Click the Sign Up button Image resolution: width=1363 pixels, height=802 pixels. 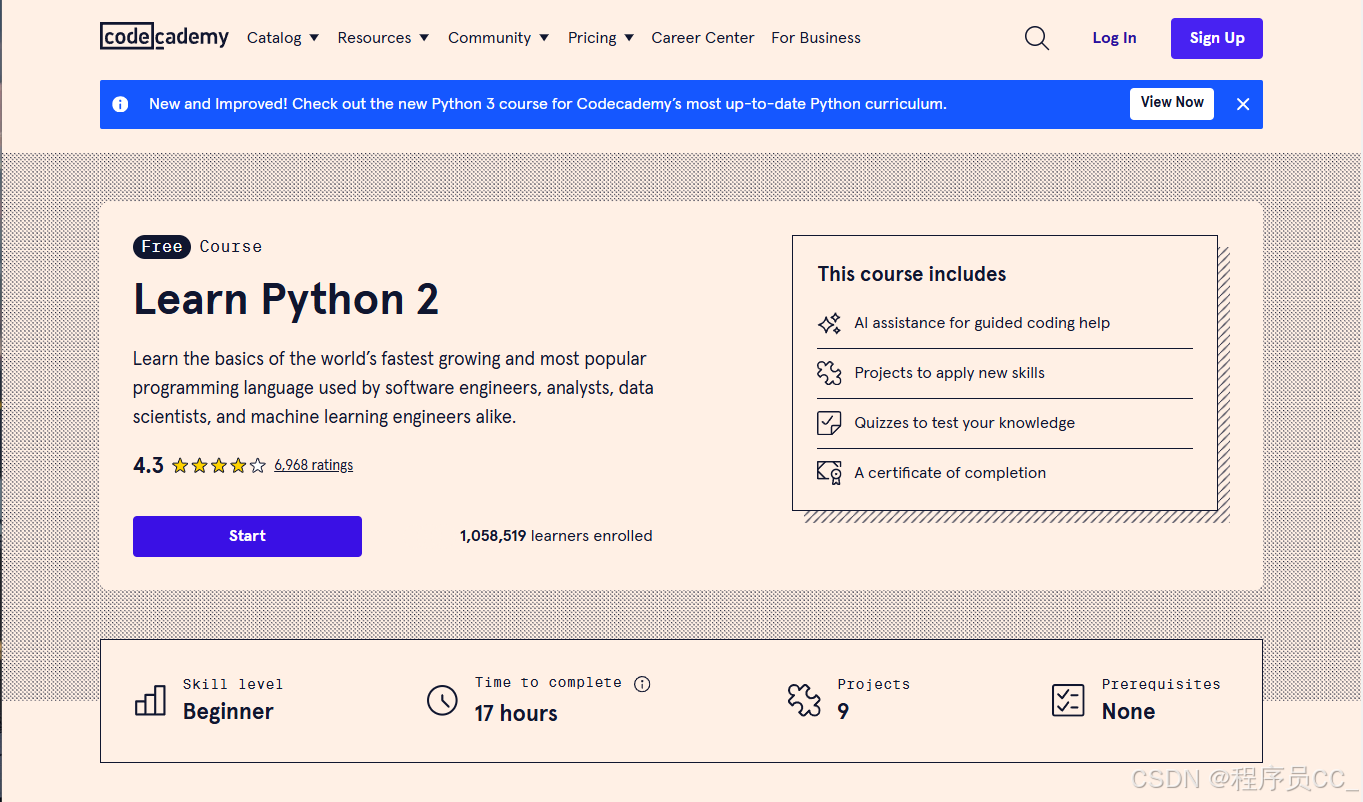1217,38
